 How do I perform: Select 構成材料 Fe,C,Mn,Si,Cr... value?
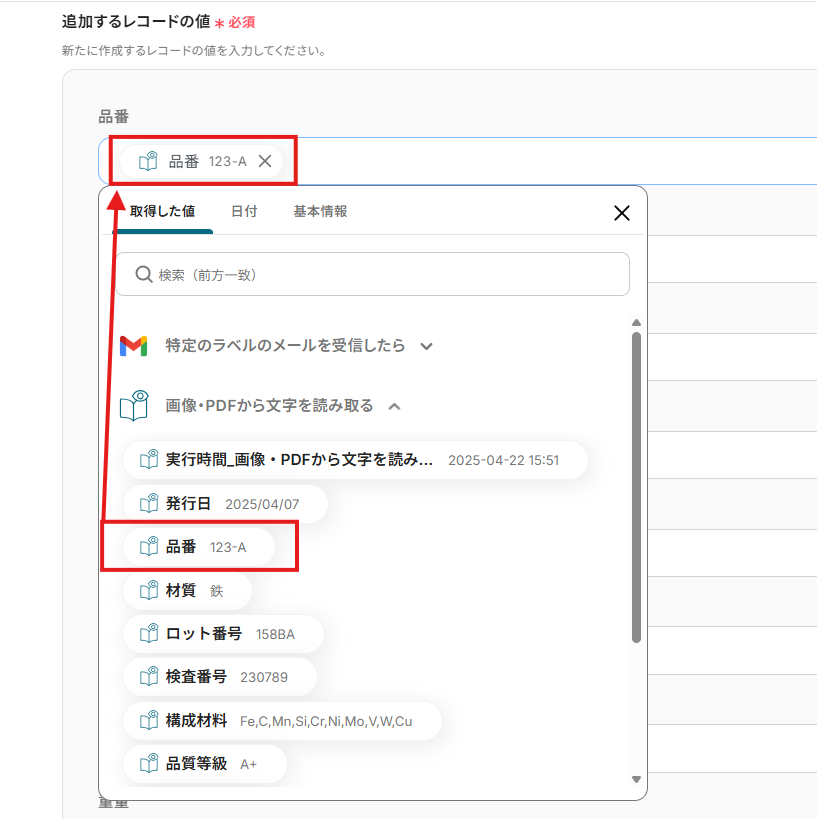coord(282,721)
